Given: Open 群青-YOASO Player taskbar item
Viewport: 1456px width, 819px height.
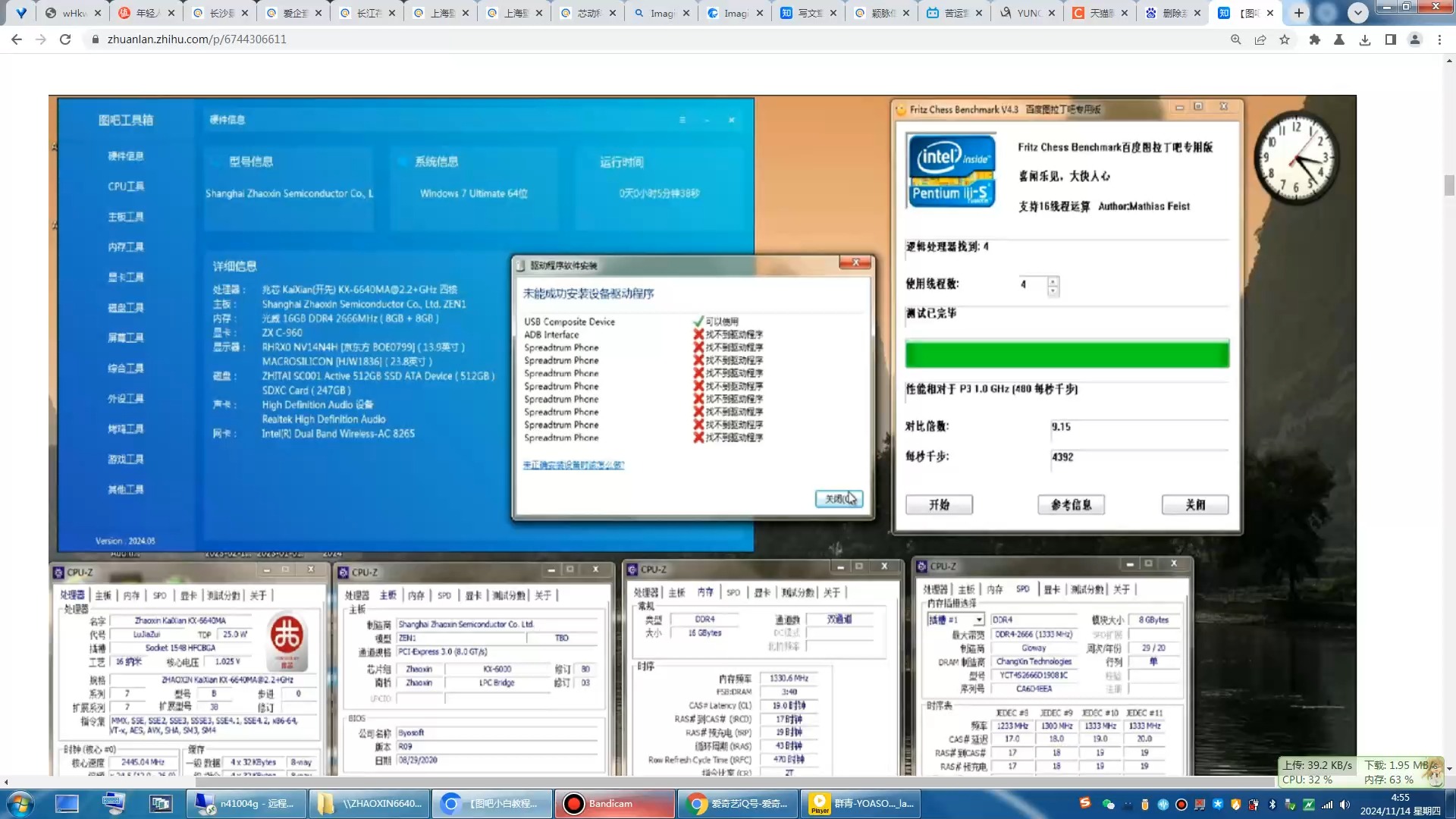Looking at the screenshot, I should pos(861,804).
